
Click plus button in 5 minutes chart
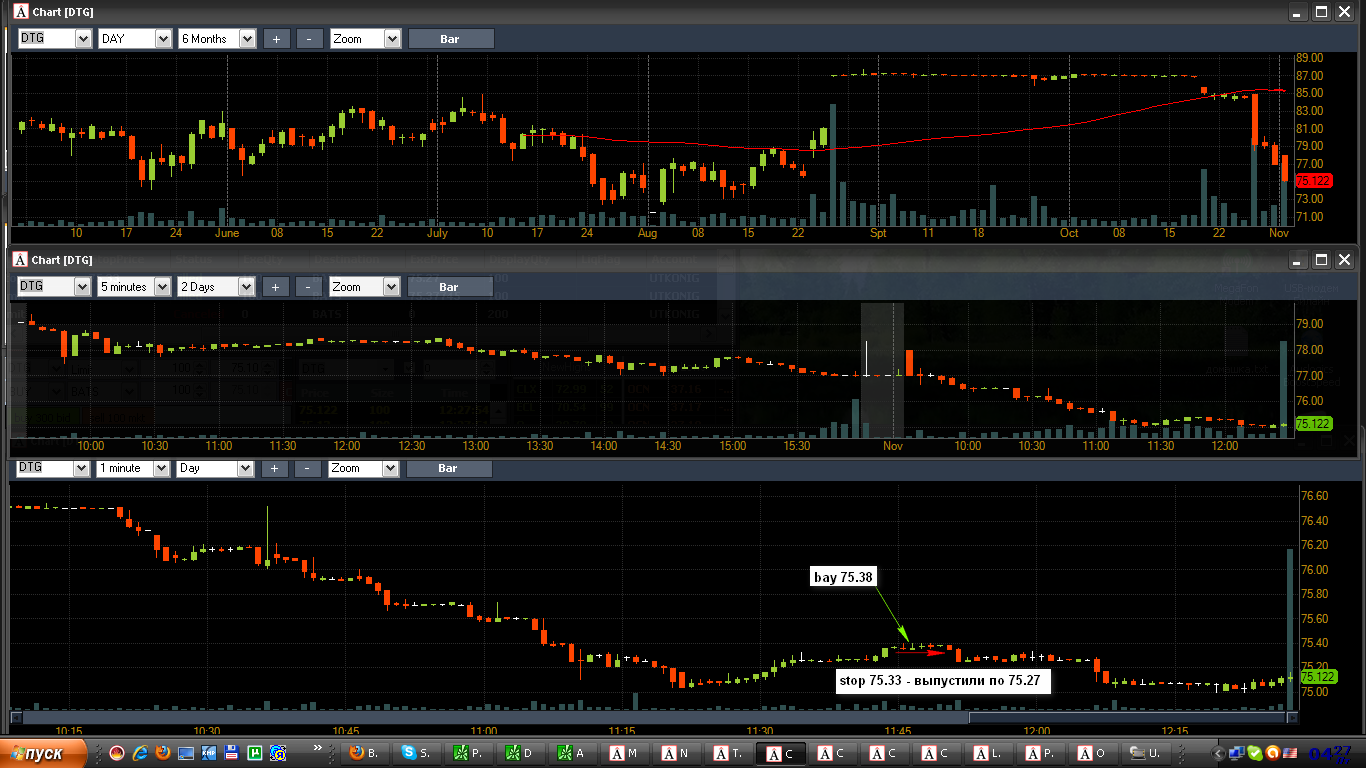(276, 287)
